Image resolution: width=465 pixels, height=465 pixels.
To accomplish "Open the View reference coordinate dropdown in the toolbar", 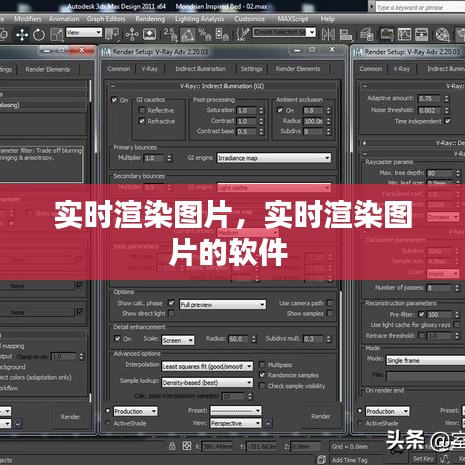I will (84, 33).
